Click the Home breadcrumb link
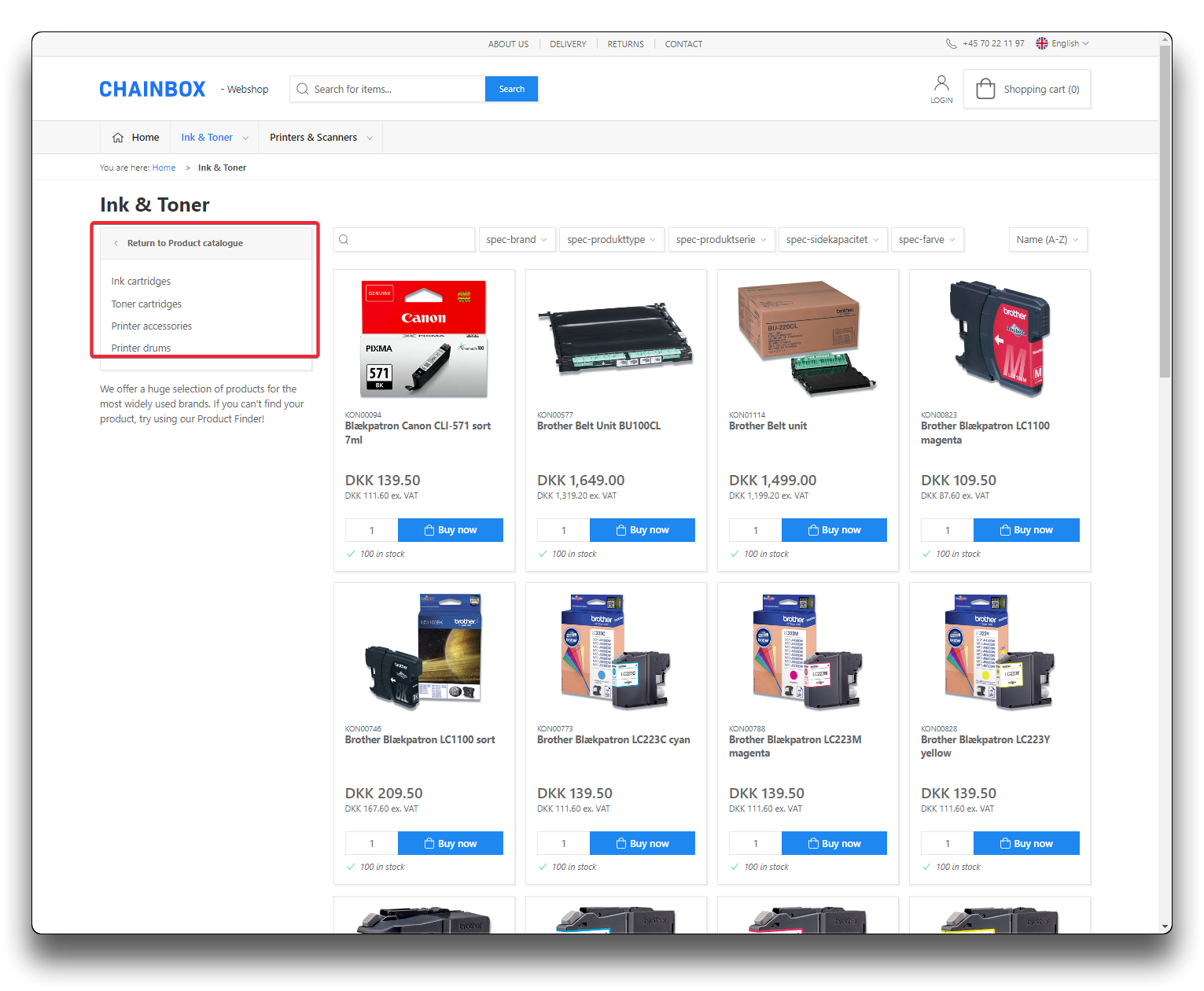 pos(164,168)
